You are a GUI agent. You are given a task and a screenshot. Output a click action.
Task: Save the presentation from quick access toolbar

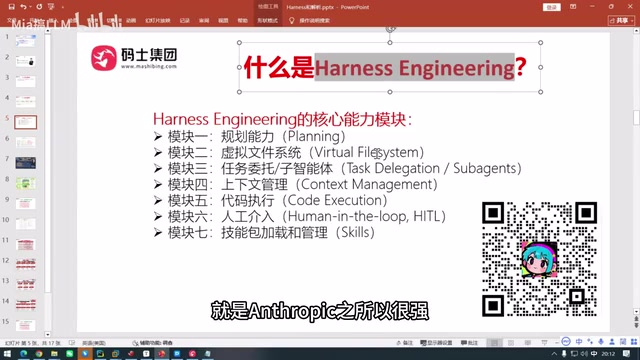tap(11, 7)
